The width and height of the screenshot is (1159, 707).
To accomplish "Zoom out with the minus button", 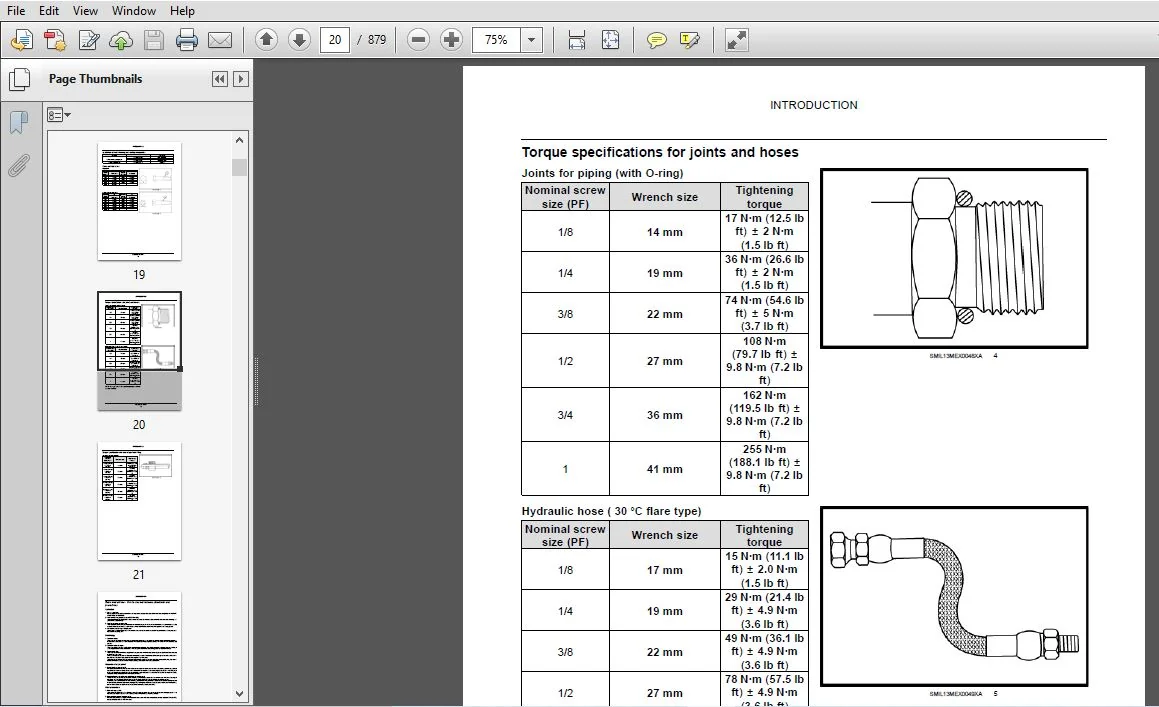I will pos(418,40).
